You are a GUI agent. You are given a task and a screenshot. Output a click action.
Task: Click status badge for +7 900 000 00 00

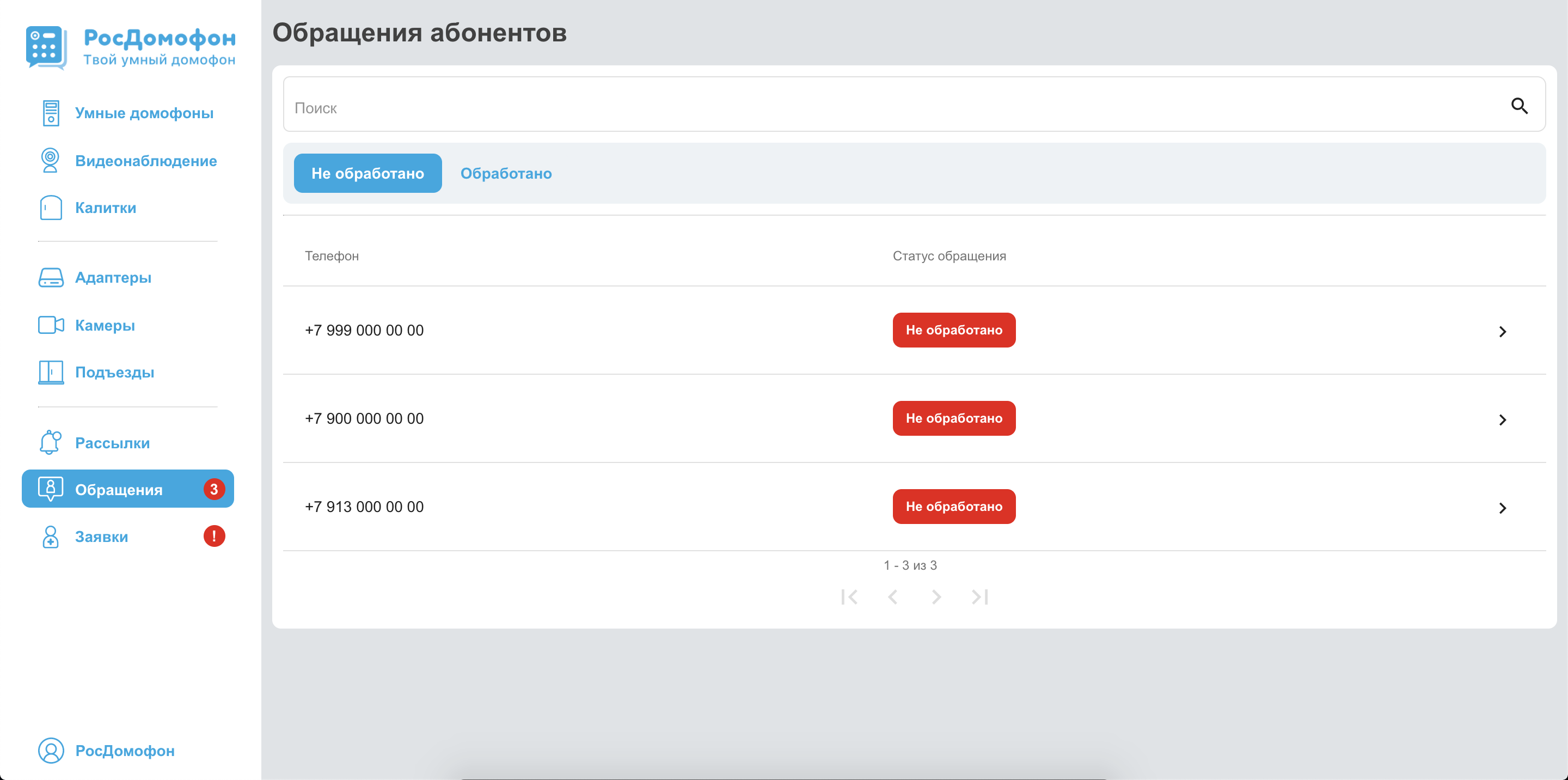point(954,418)
